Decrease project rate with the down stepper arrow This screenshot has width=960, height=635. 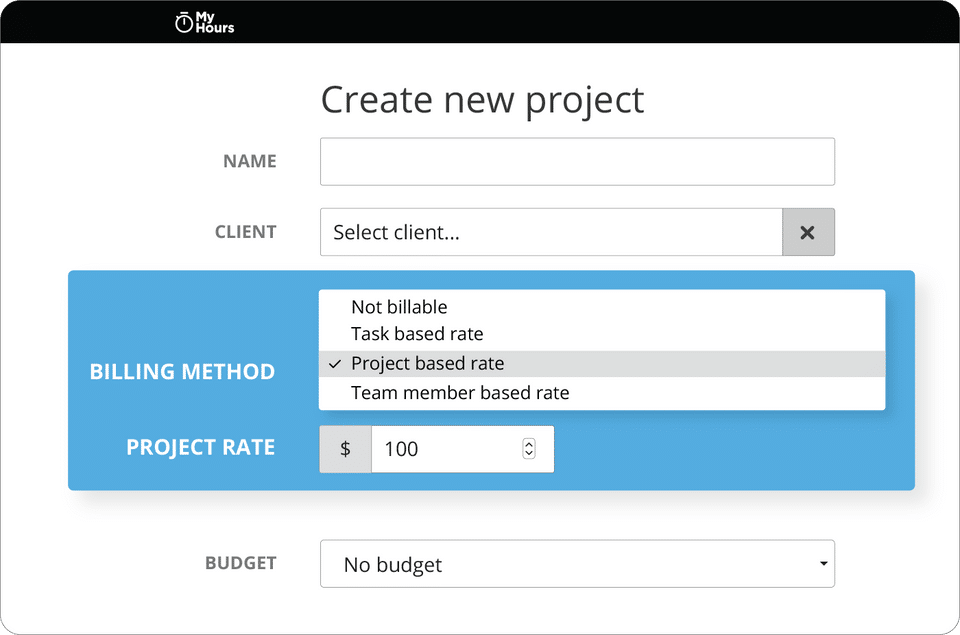pos(529,455)
